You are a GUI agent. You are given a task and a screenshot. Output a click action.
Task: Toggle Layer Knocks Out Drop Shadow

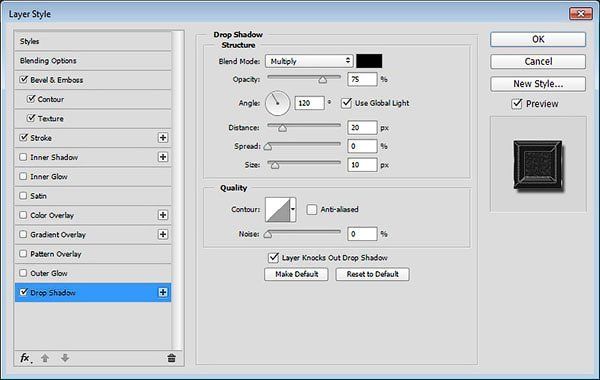pos(273,257)
